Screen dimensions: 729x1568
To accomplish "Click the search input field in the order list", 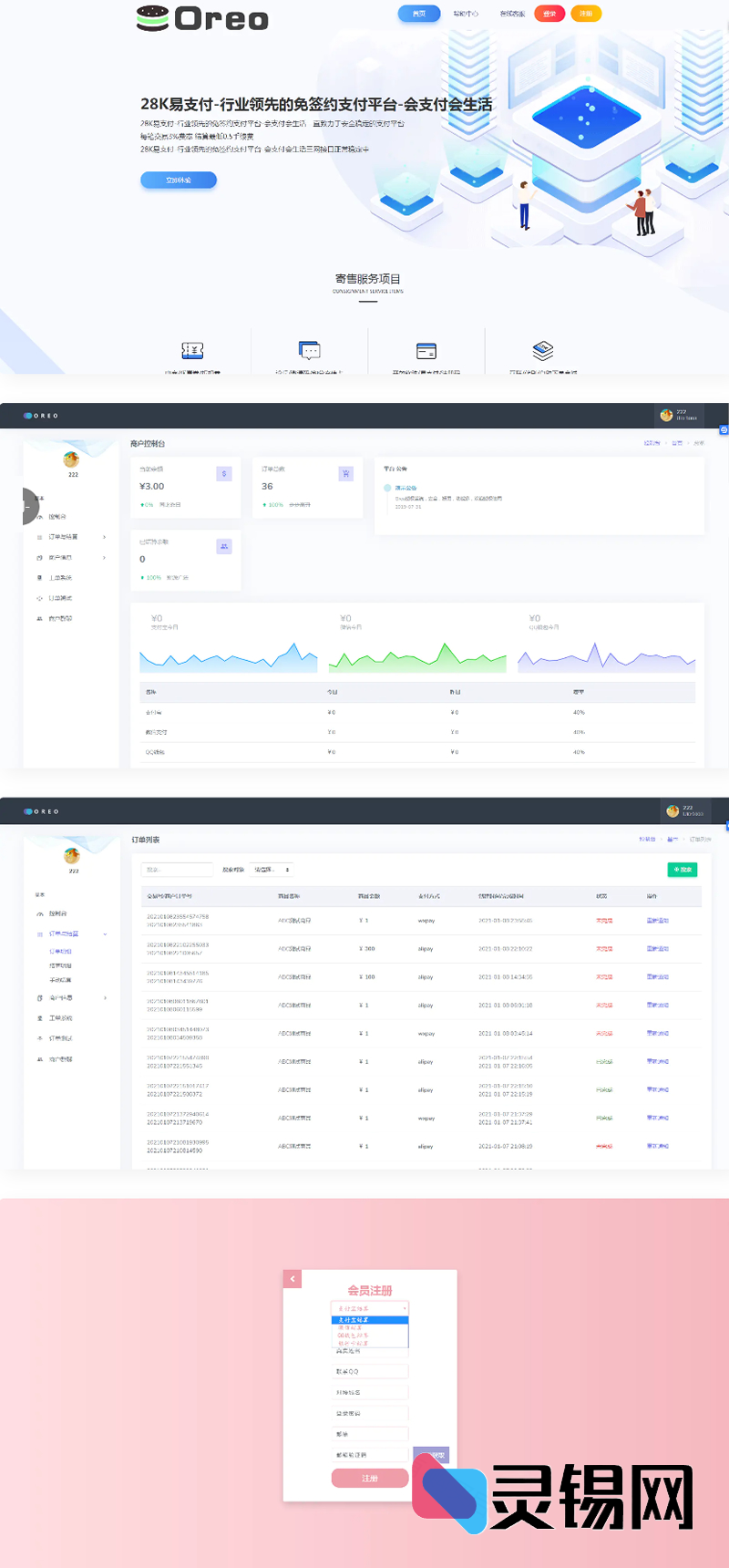I will click(178, 870).
